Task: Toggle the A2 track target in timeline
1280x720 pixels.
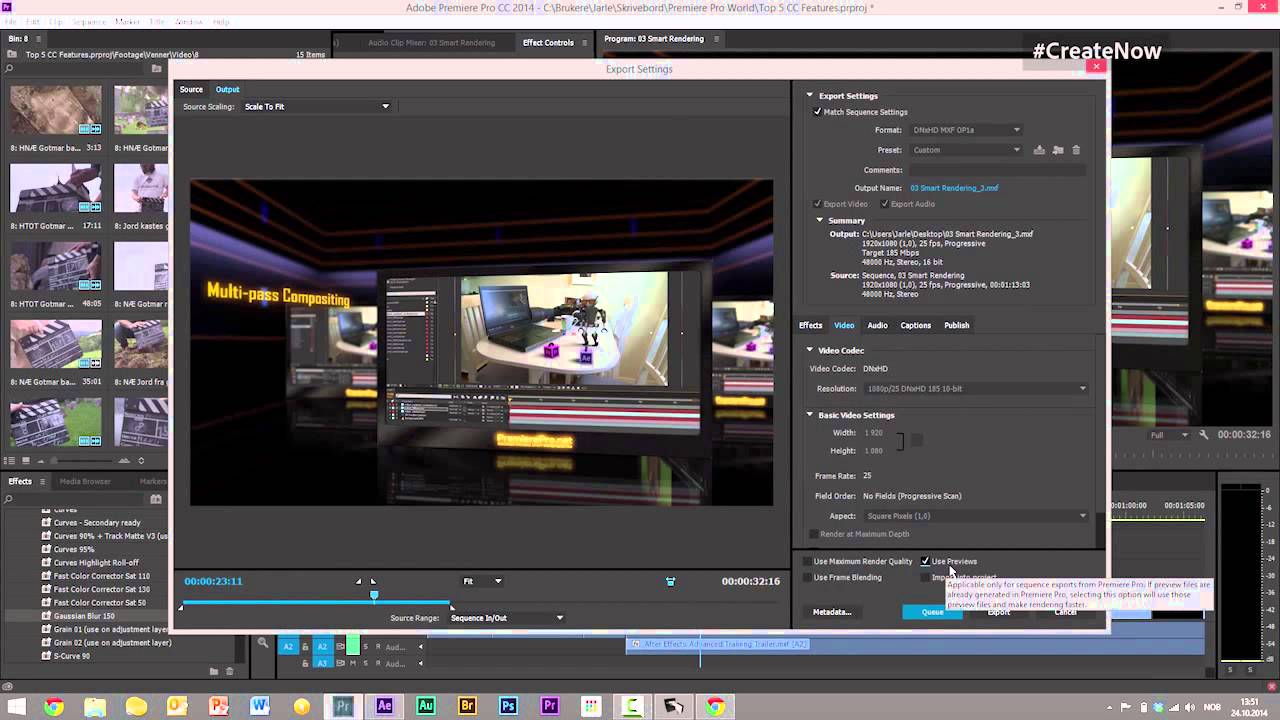Action: (322, 647)
